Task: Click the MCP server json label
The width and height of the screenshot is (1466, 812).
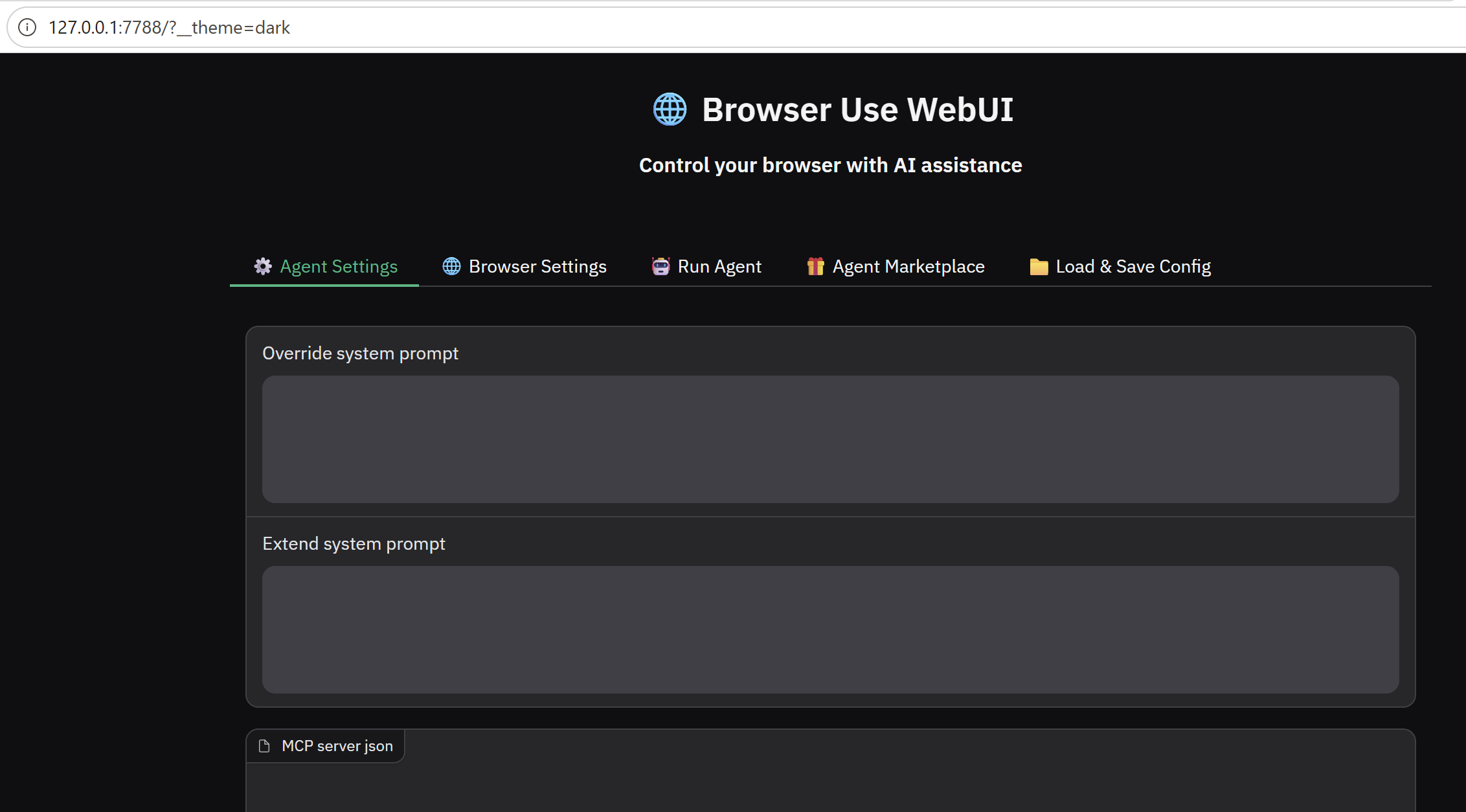Action: tap(337, 746)
